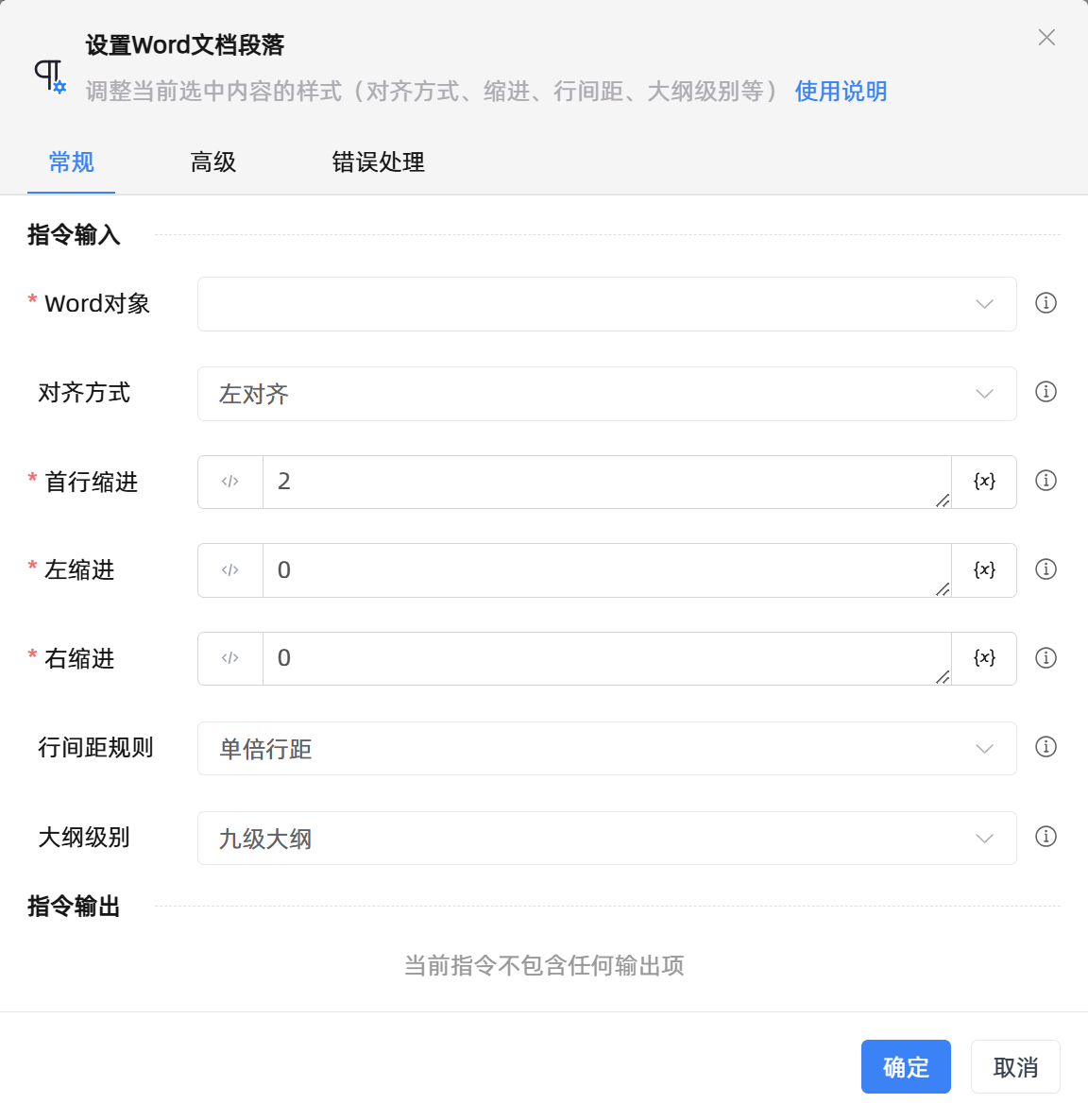Show info icon for 左缩进
1088x1120 pixels.
pyautogui.click(x=1045, y=568)
